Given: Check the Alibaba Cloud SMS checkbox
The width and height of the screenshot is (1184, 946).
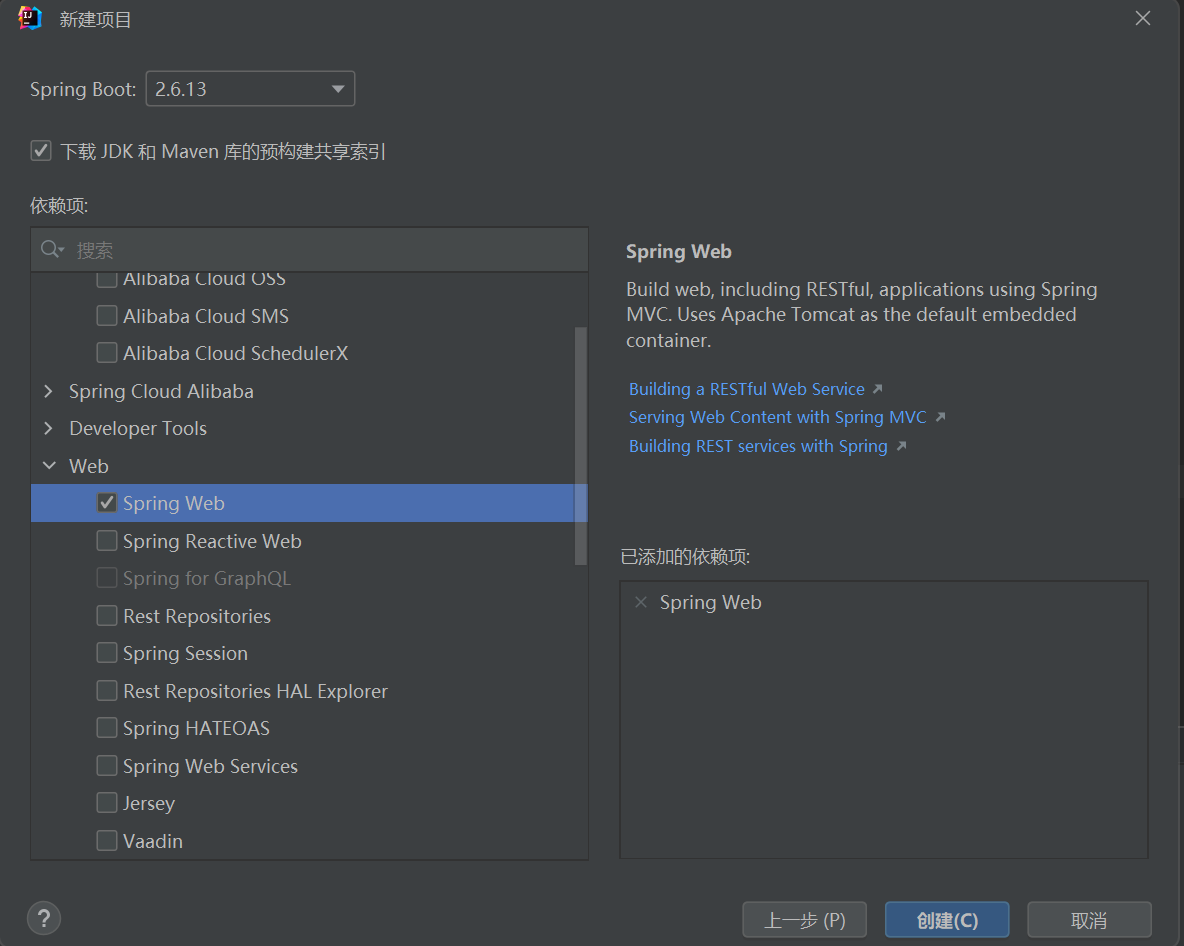Looking at the screenshot, I should (107, 316).
